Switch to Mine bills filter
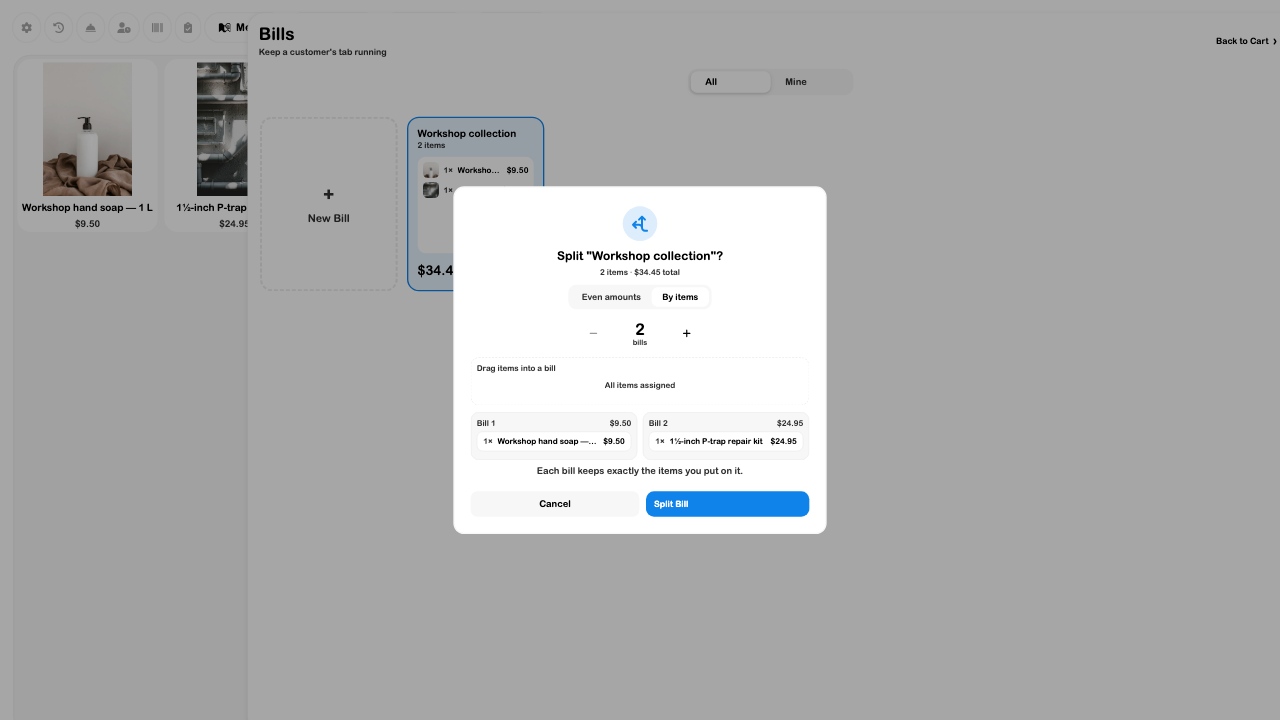 point(811,82)
